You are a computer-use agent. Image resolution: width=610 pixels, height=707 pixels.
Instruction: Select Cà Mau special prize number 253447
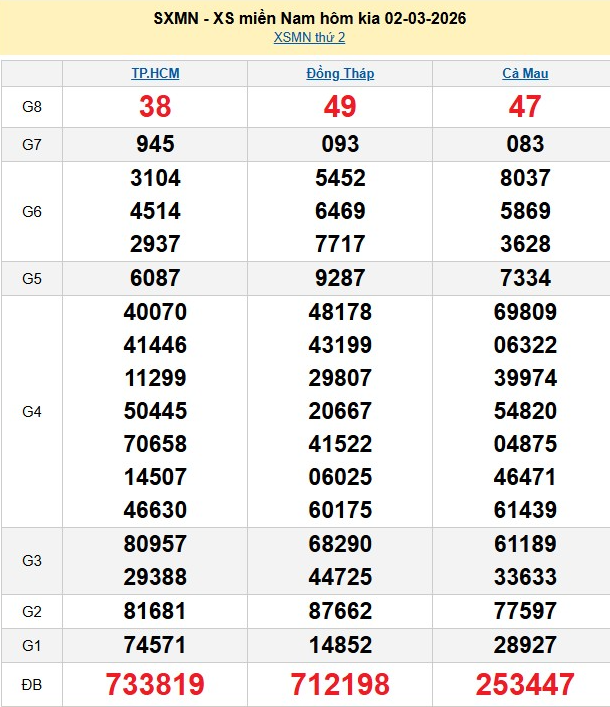[525, 684]
